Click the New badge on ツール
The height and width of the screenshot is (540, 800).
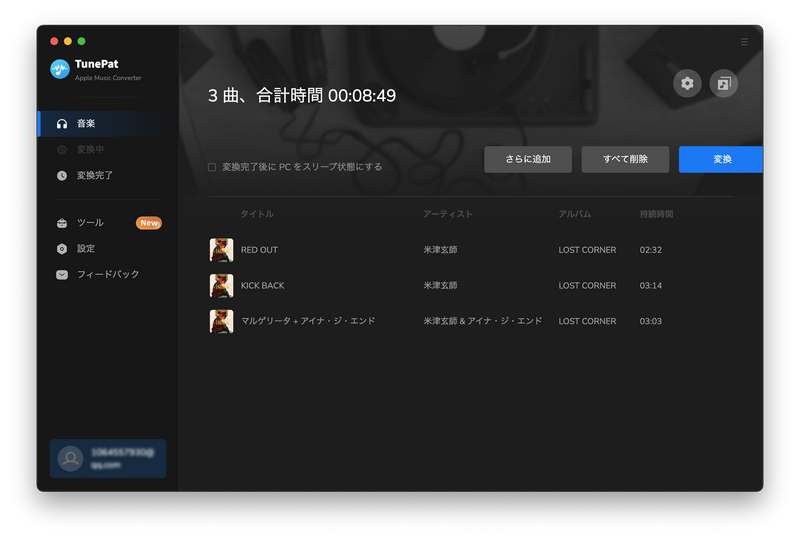tap(148, 223)
